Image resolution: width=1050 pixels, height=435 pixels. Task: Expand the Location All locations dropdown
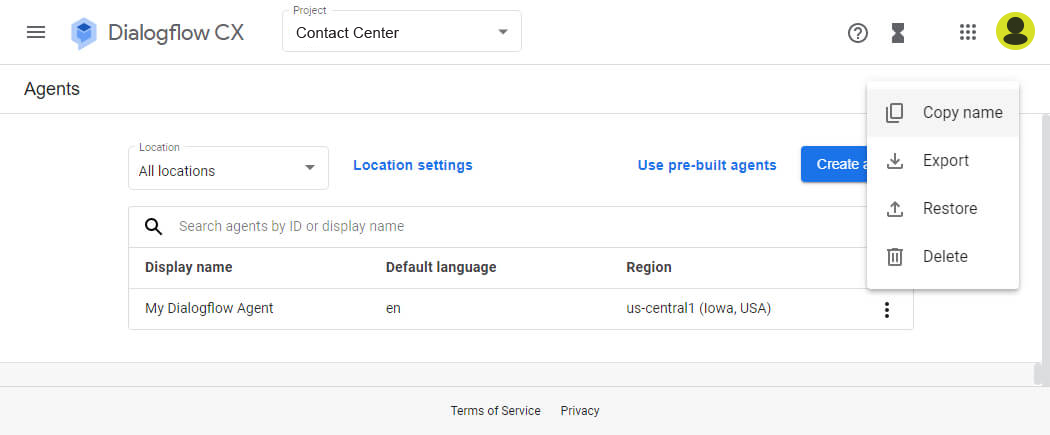[228, 168]
